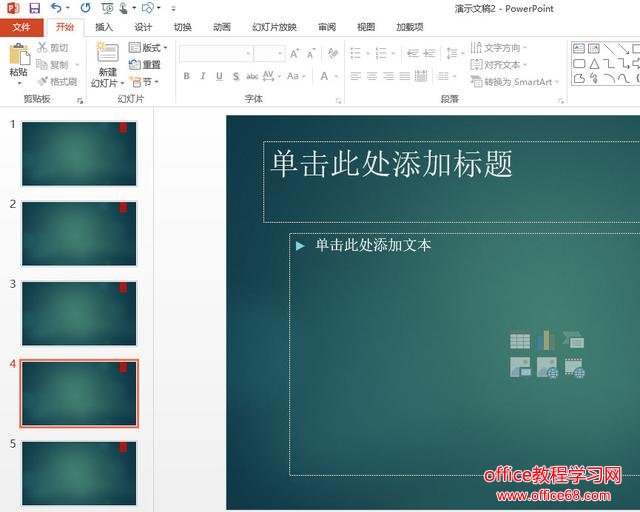Open Text Direction (文字方向) dropdown
Image resolution: width=640 pixels, height=512 pixels.
pos(498,48)
